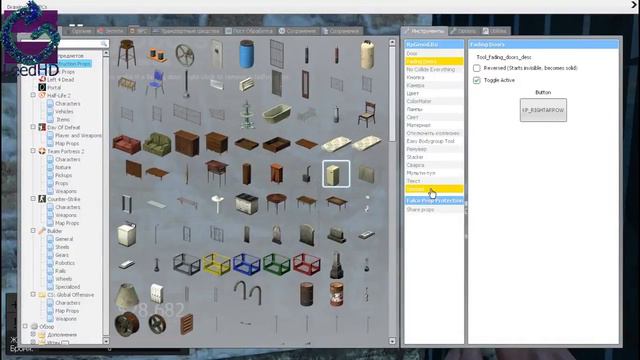This screenshot has width=640, height=360.
Task: Click prop grid scroll down arrow
Action: [392, 341]
